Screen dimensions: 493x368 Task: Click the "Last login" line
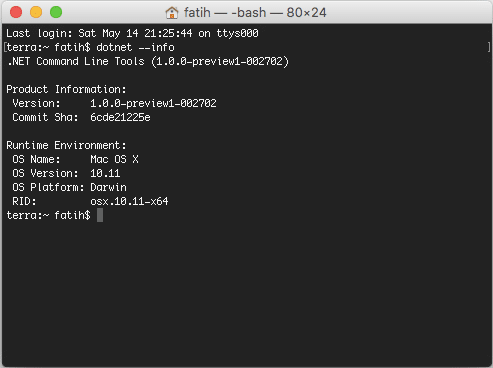tap(132, 33)
